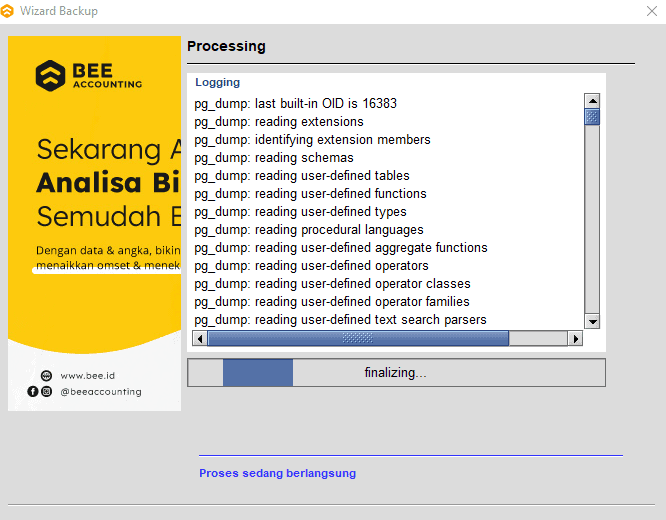Click the Bee Accounting hexagon logo

50,75
